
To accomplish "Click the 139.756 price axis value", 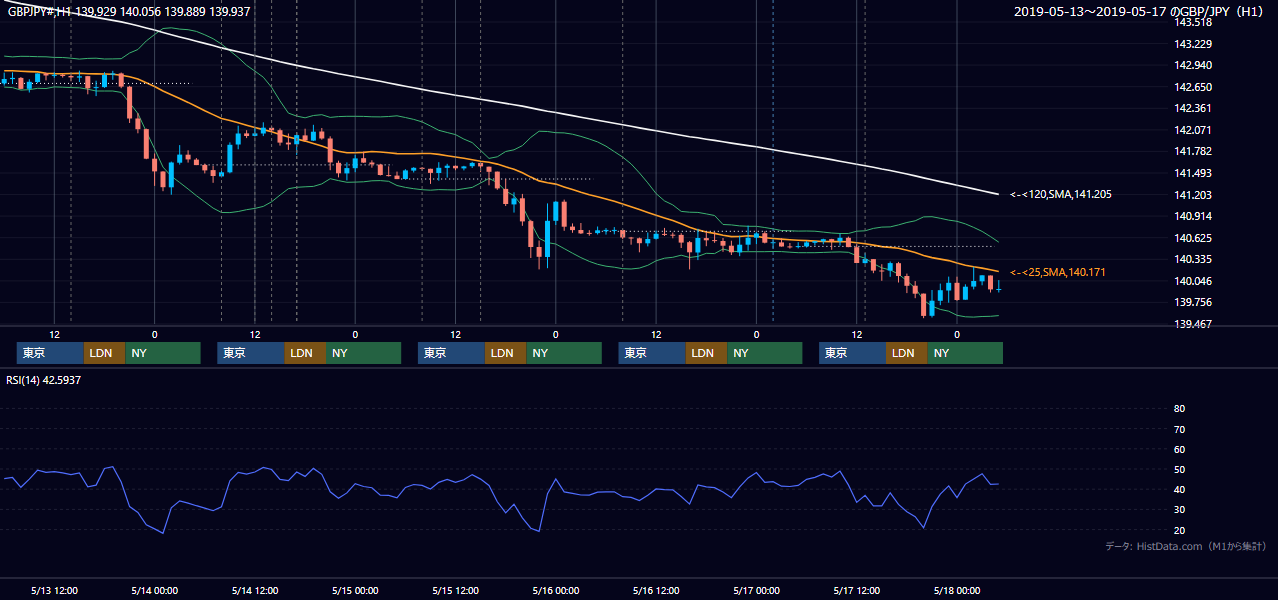I will 1192,303.
